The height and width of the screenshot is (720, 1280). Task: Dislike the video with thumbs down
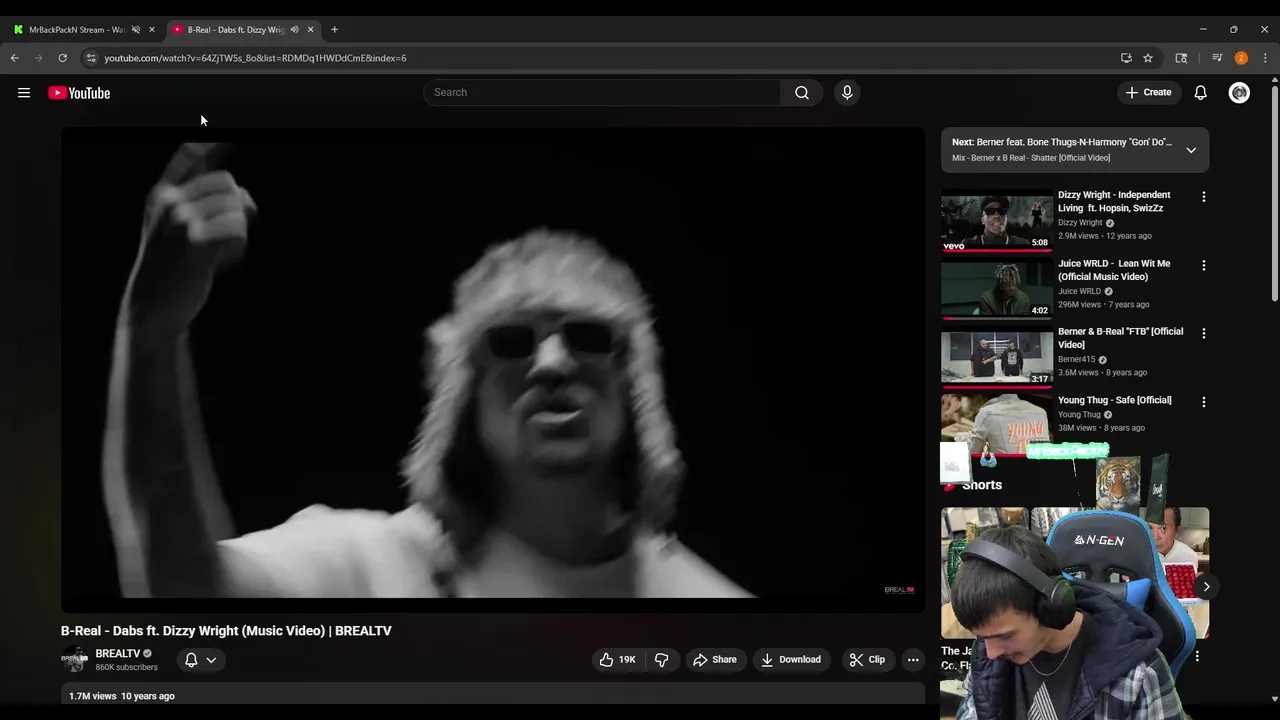click(x=662, y=660)
